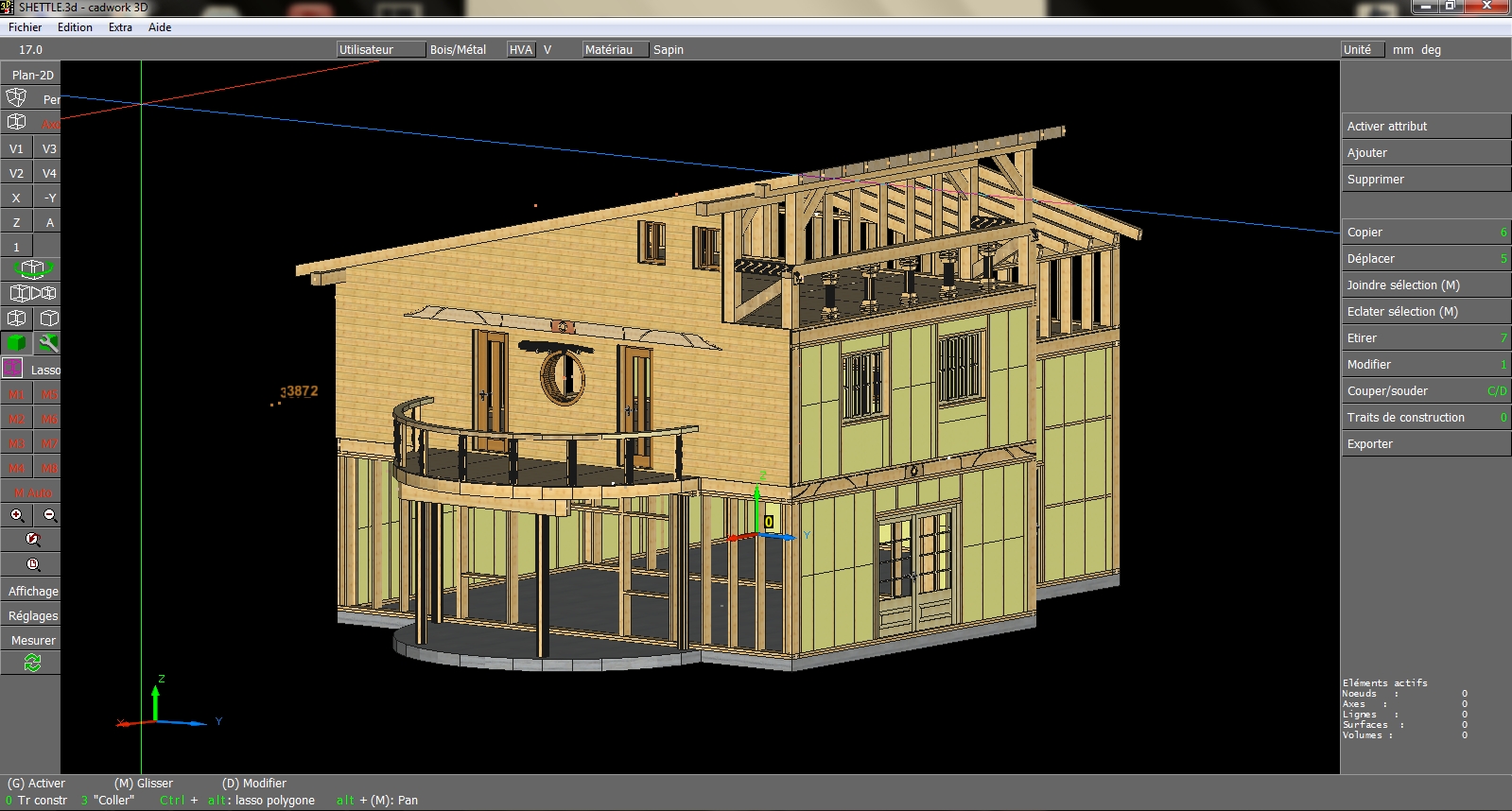Click the green solid shaded cube icon

pyautogui.click(x=16, y=343)
